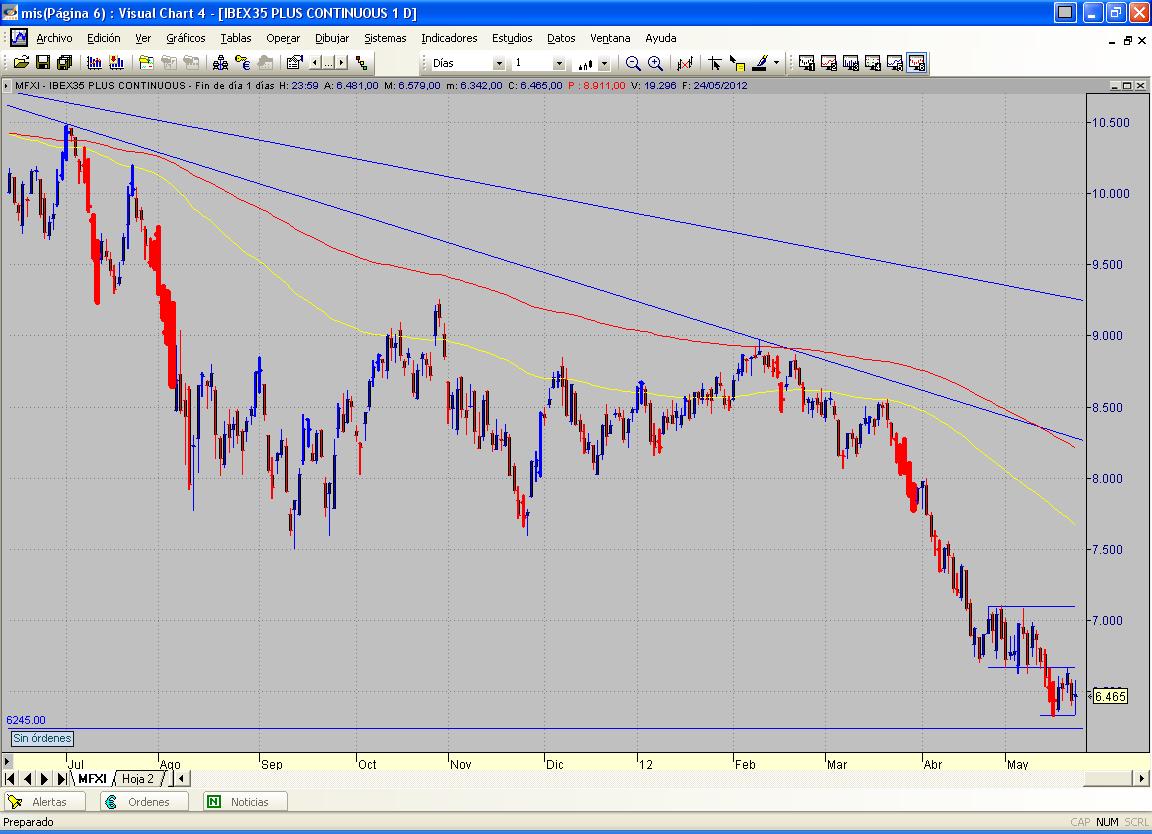Switch to workspace page 1 icon
Viewport: 1152px width, 834px height.
click(x=806, y=63)
